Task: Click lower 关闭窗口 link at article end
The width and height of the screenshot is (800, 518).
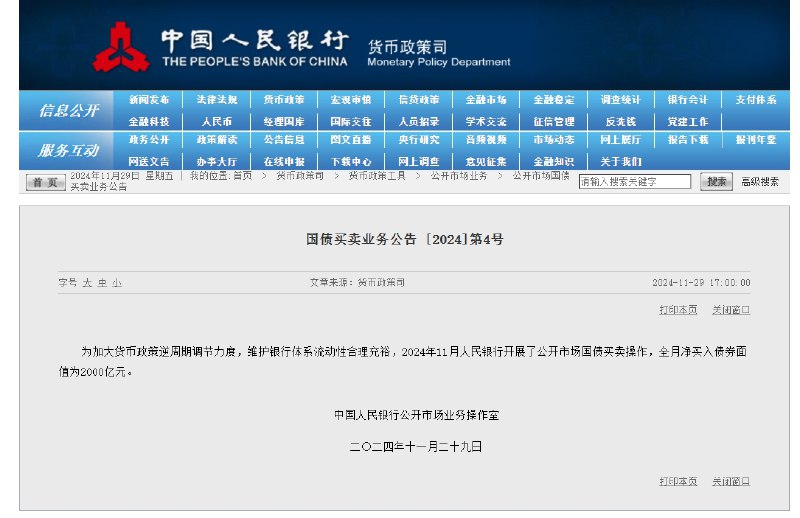Action: 731,481
